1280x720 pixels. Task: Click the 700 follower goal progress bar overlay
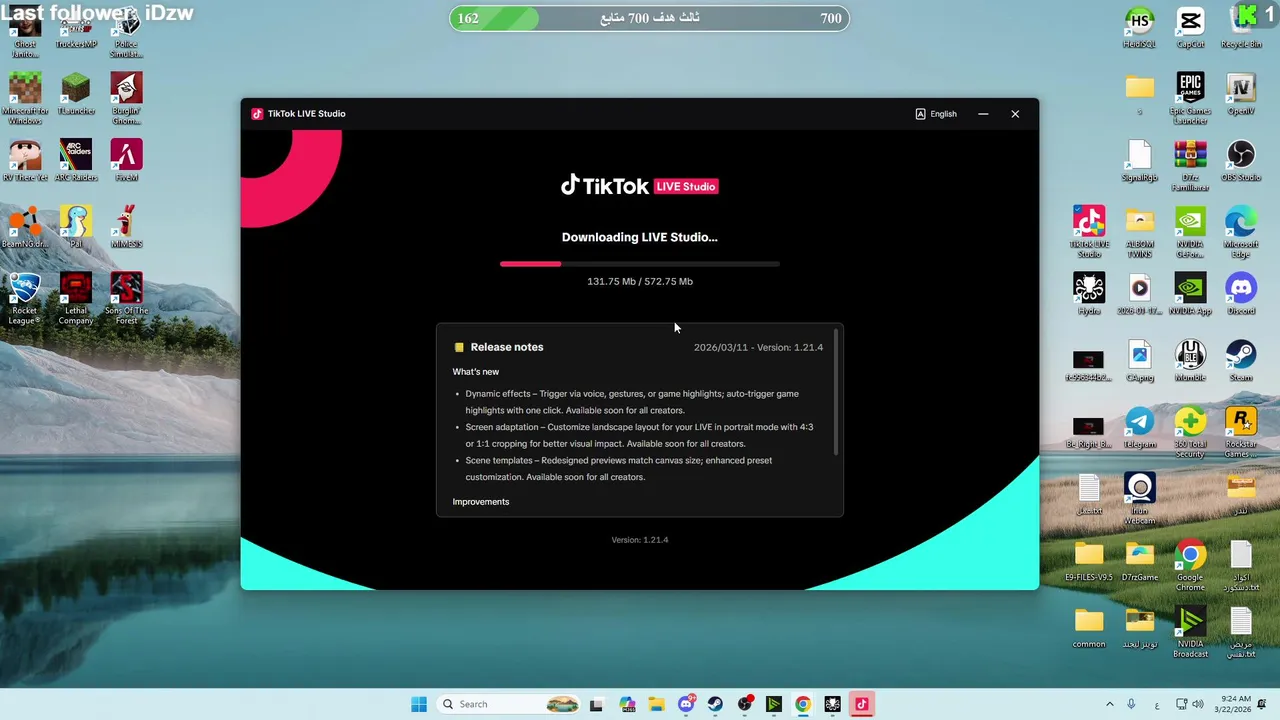pos(649,18)
